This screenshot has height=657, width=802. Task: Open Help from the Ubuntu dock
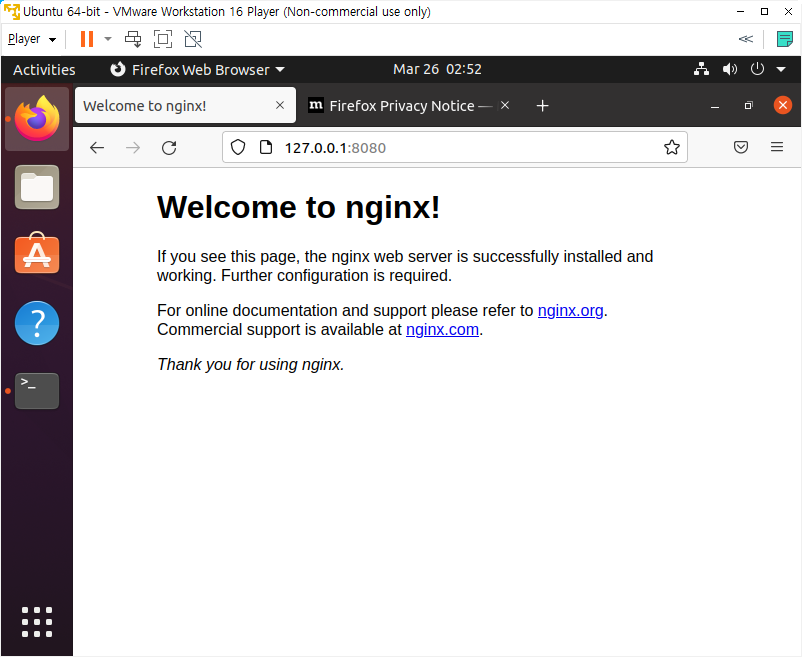point(37,323)
